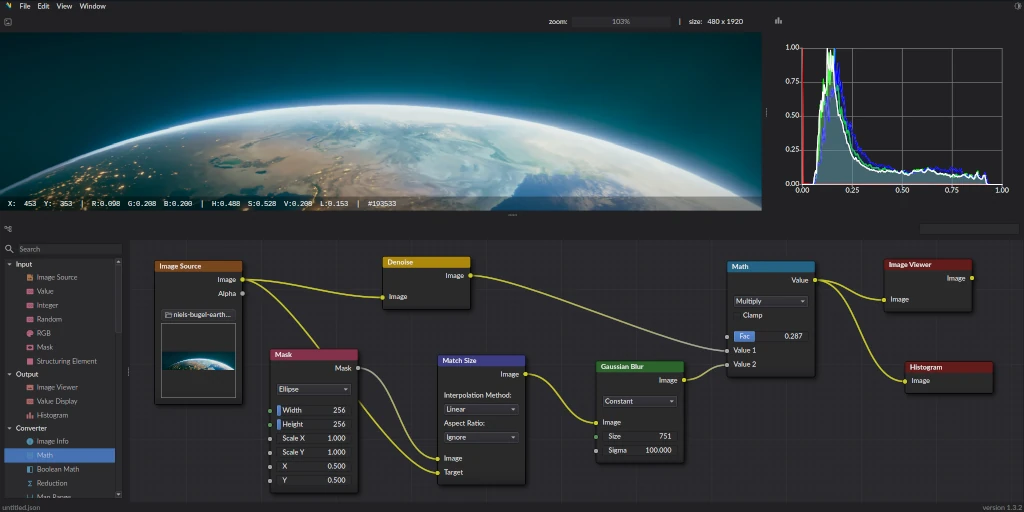Screen dimensions: 1024x512
Task: Open the Linear interpolation method dropdown
Action: [481, 409]
